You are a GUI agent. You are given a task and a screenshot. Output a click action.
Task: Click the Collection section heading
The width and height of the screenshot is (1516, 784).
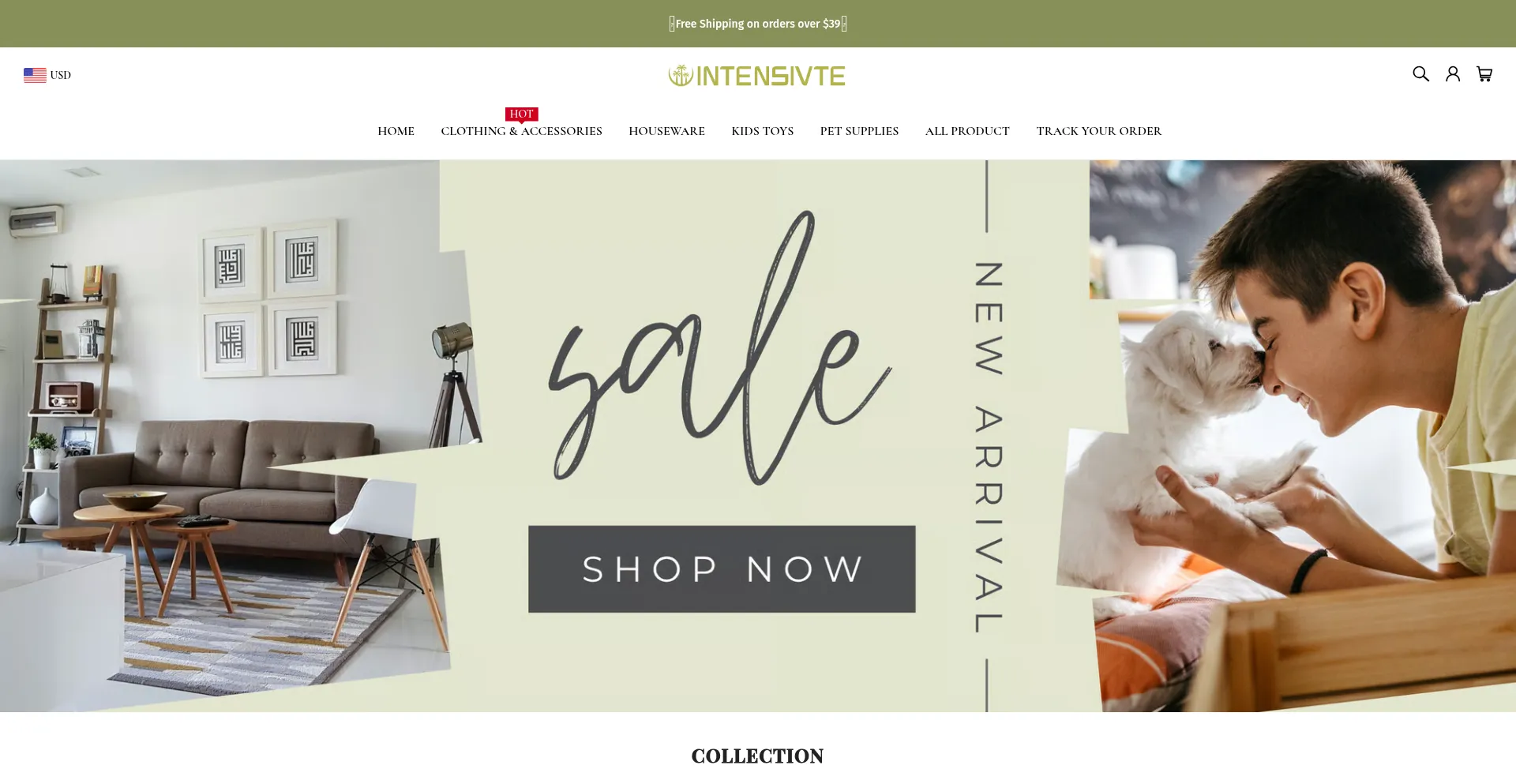[757, 756]
